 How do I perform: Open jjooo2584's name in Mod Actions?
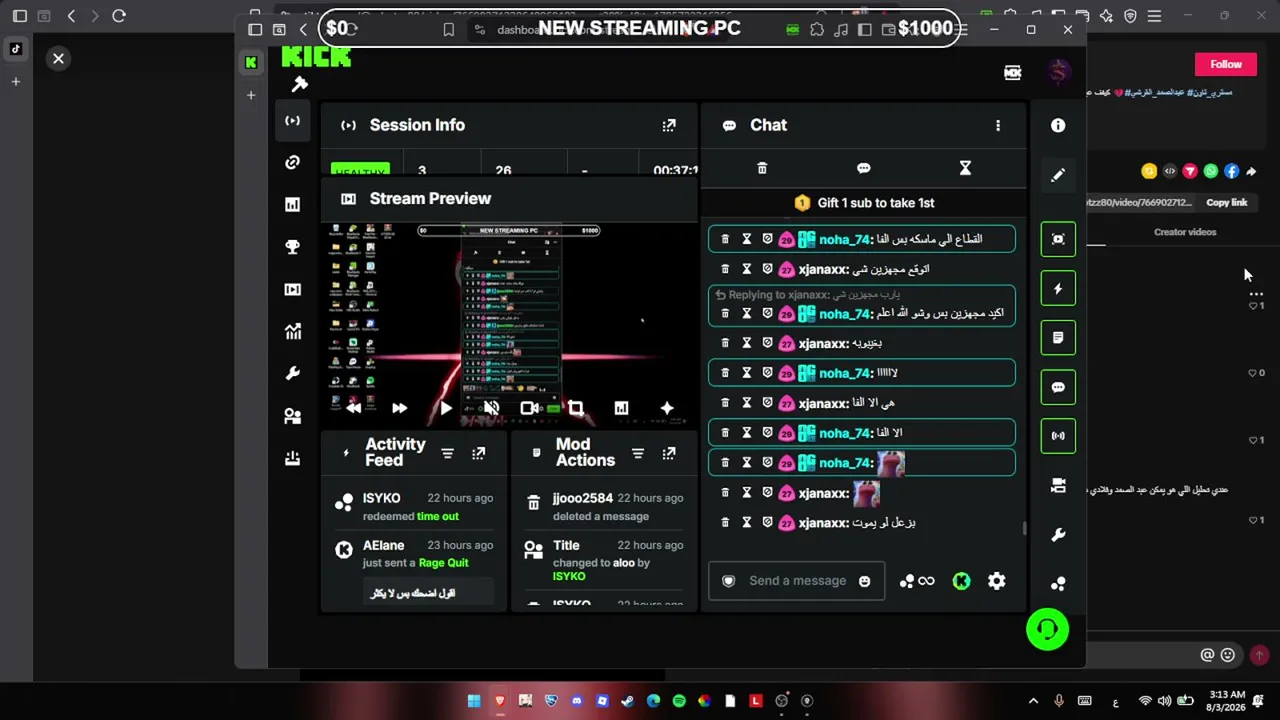pyautogui.click(x=582, y=498)
